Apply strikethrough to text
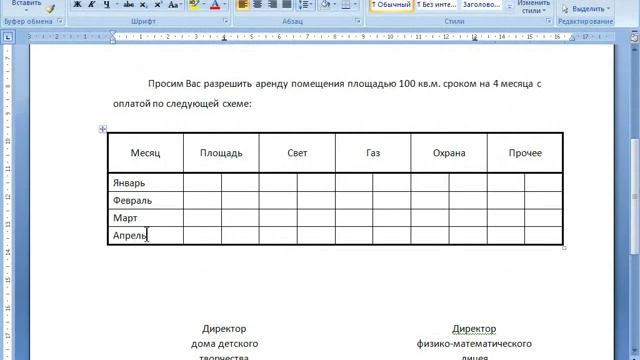This screenshot has width=640, height=360. click(129, 4)
